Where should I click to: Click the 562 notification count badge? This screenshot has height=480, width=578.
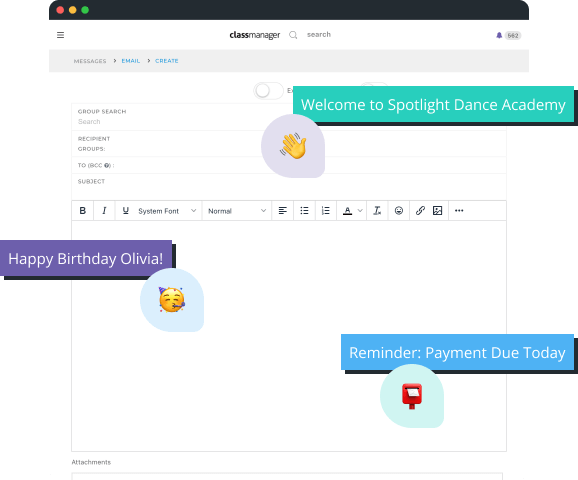[513, 35]
